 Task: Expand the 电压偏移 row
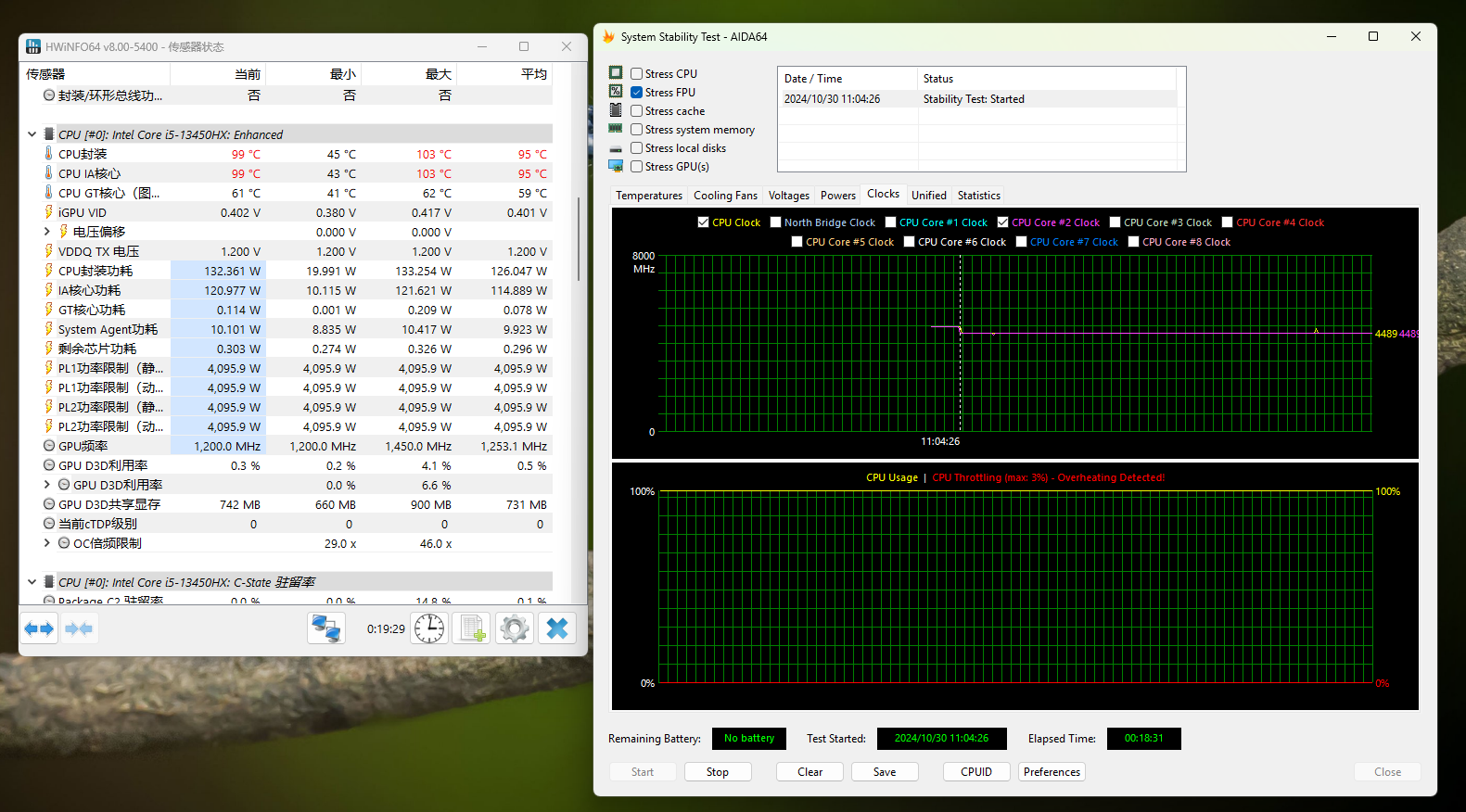(x=47, y=232)
